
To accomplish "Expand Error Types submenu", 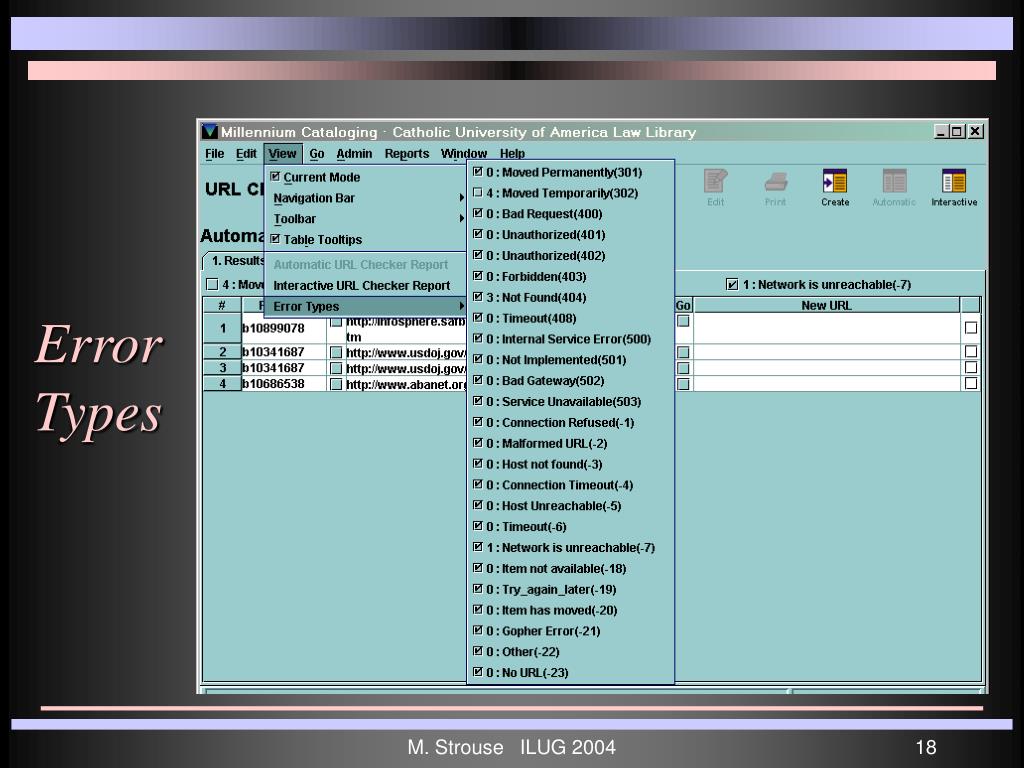I will [x=366, y=306].
